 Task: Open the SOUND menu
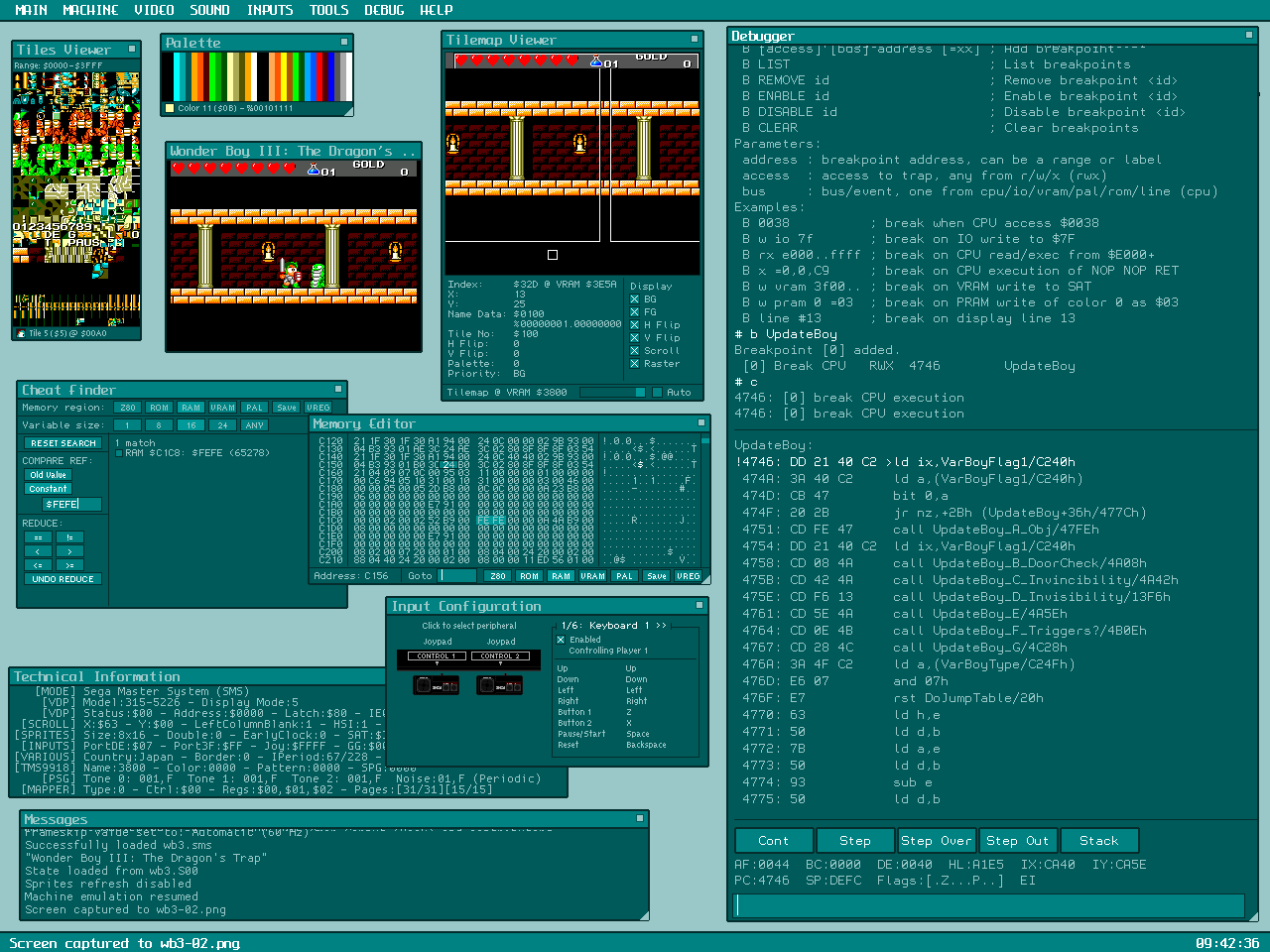(209, 10)
